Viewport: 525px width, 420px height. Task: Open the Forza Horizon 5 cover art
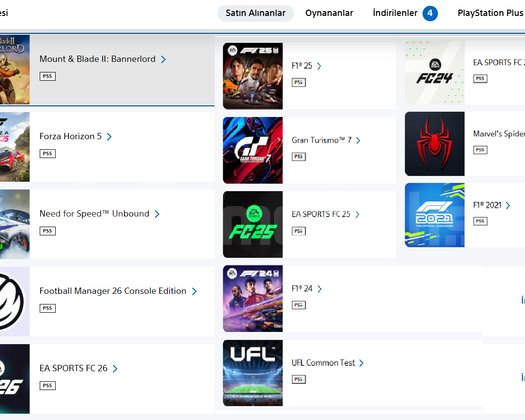(x=15, y=147)
